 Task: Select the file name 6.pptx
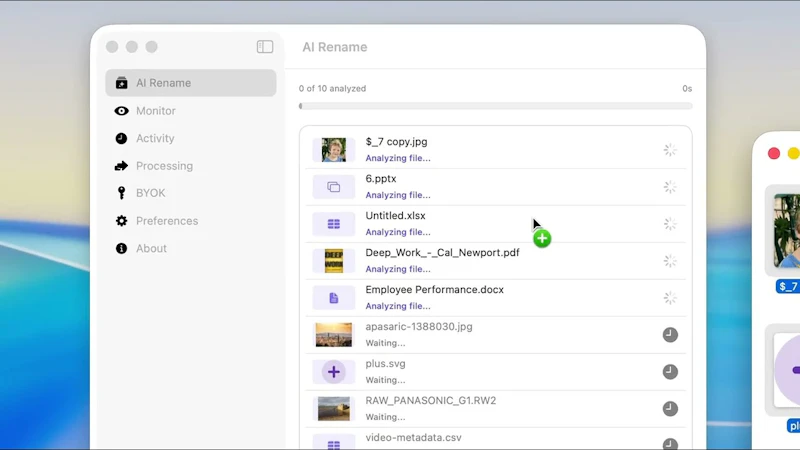pos(381,179)
